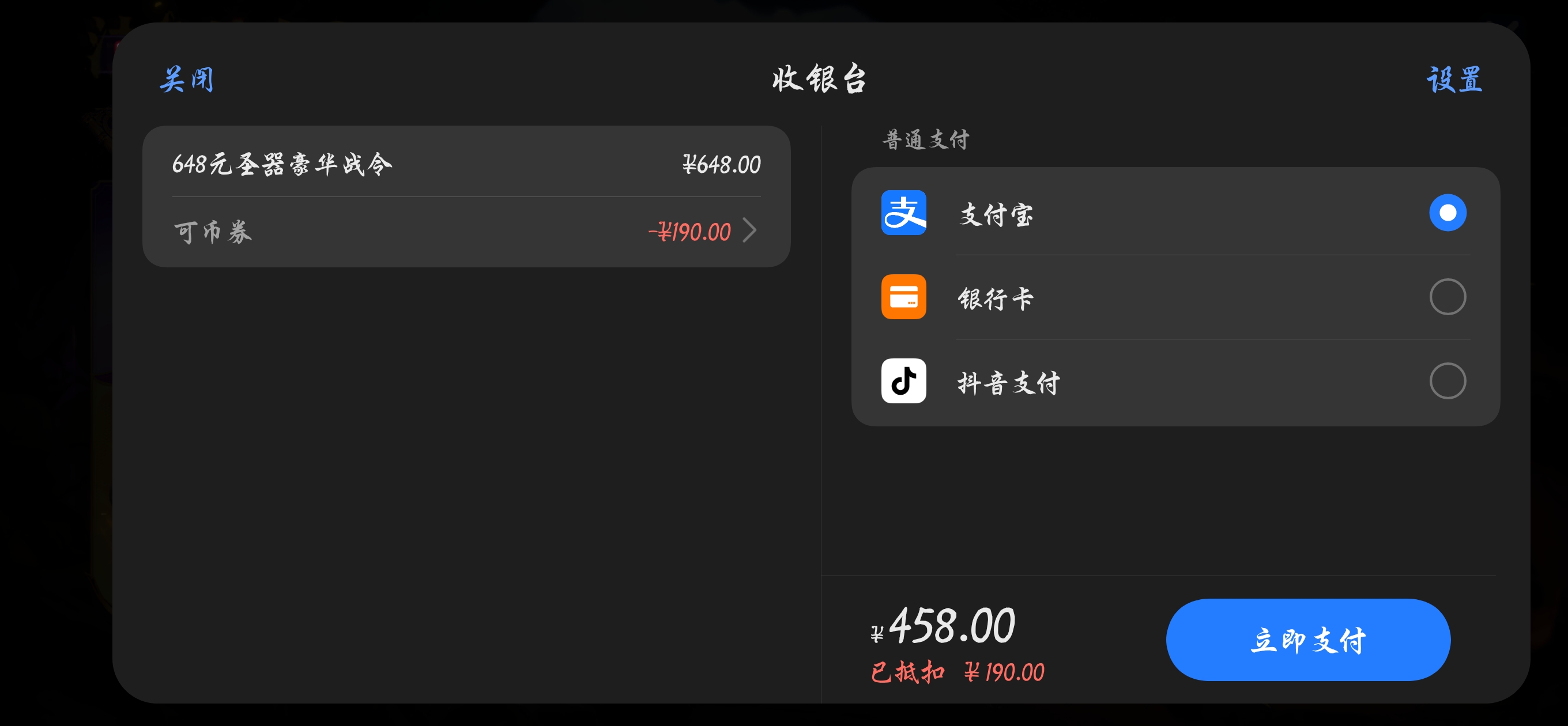Click the Alipay logo icon
The image size is (1568, 726).
tap(903, 213)
